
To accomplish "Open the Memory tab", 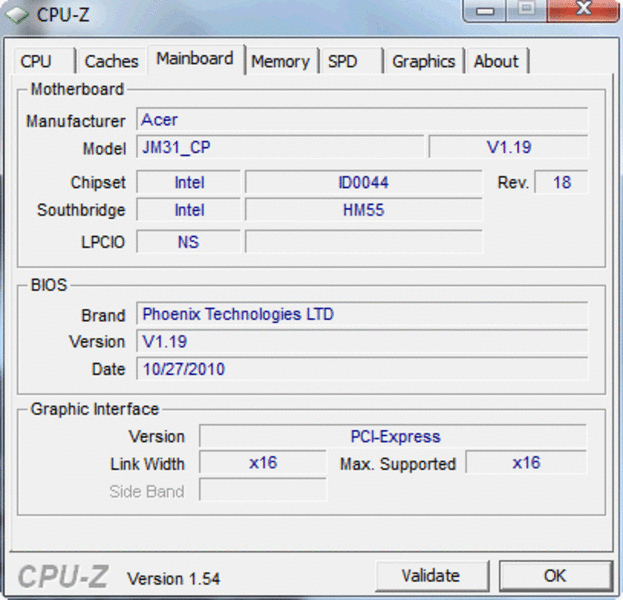I will [x=281, y=61].
